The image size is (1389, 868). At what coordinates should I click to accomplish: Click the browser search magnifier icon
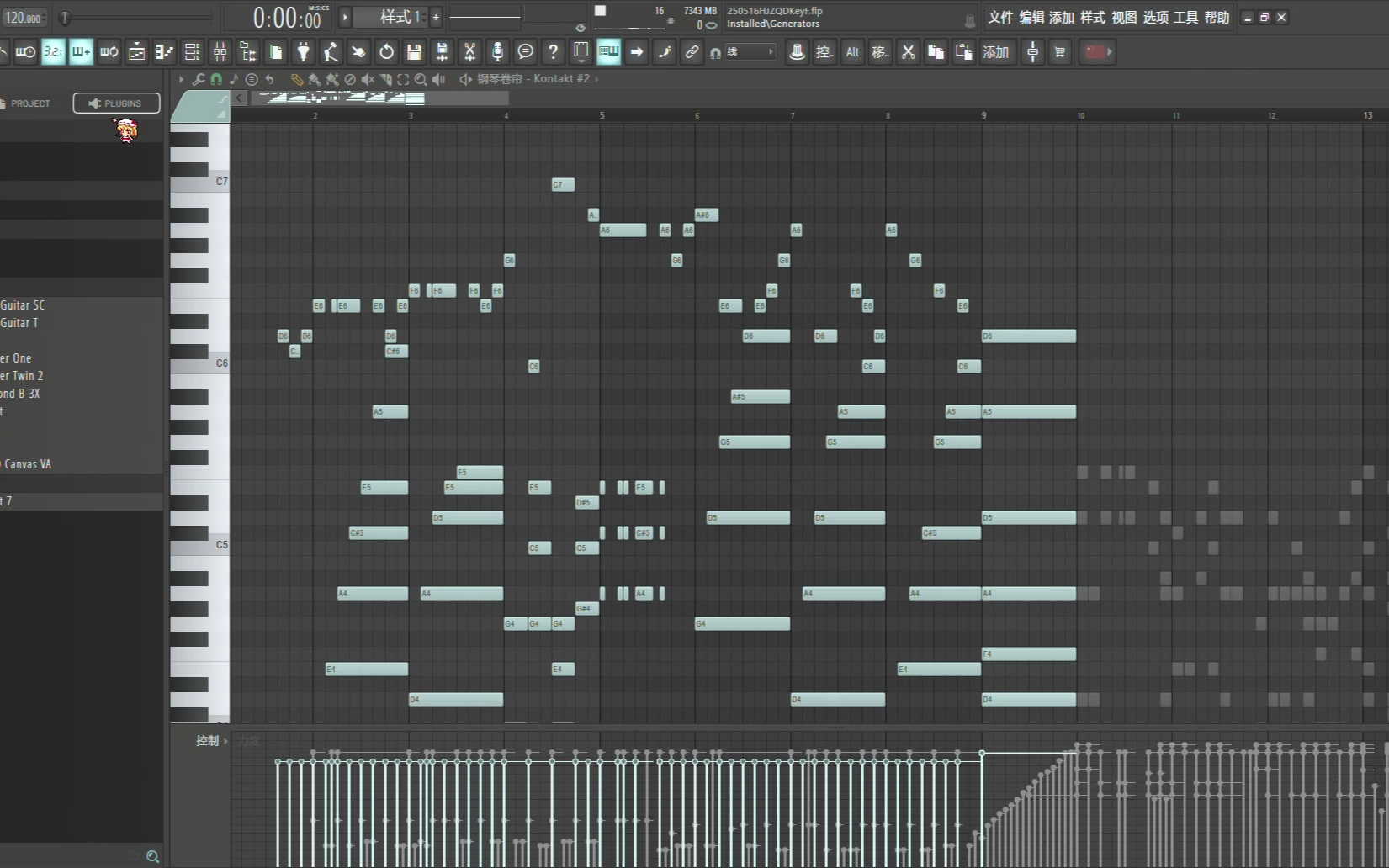(x=152, y=856)
